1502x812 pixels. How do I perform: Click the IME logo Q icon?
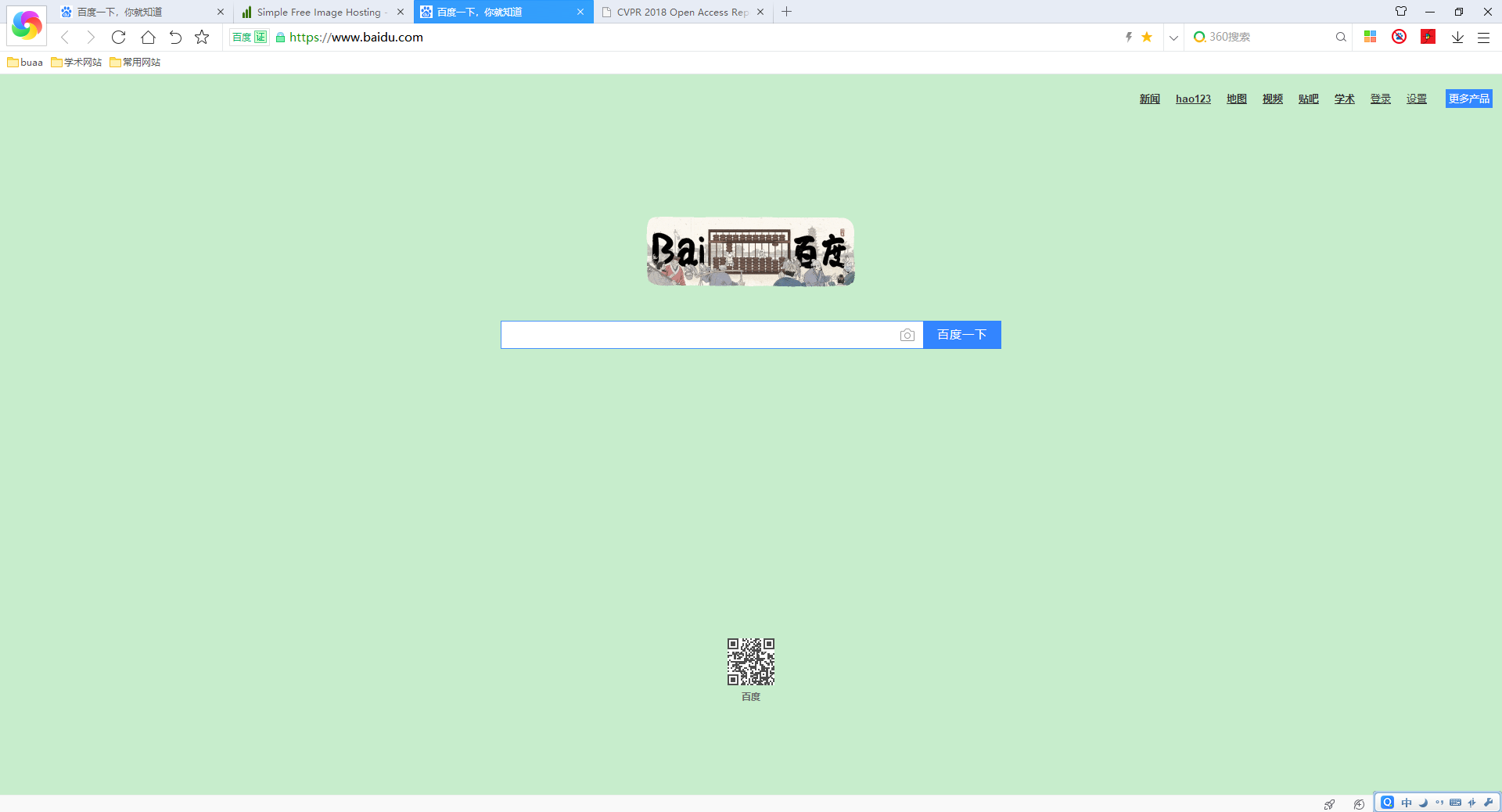click(1387, 803)
